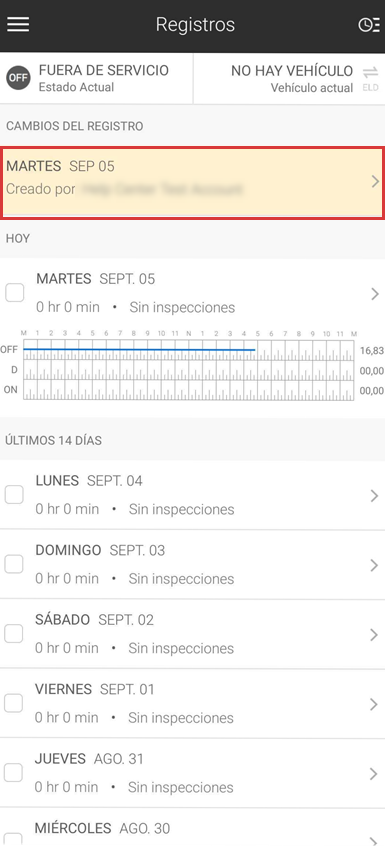Check the MARTES SEPT. 05 checkbox
Viewport: 385px width, 847px height.
15,293
